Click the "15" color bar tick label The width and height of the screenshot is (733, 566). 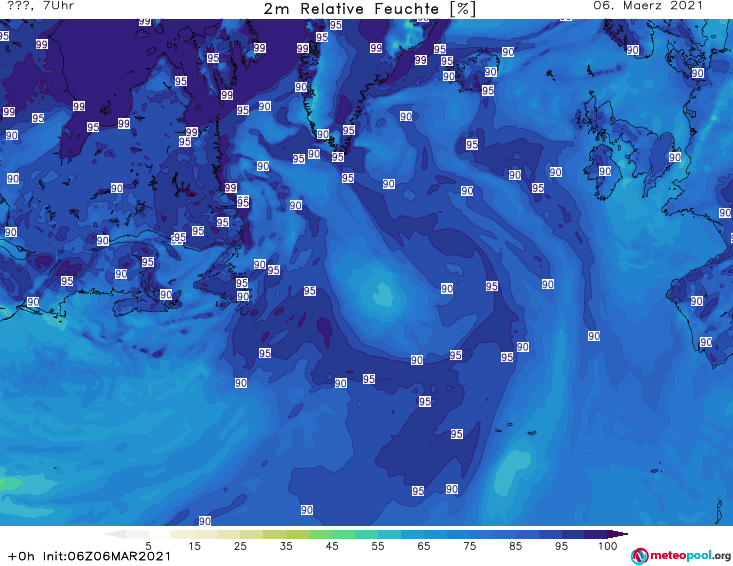194,546
